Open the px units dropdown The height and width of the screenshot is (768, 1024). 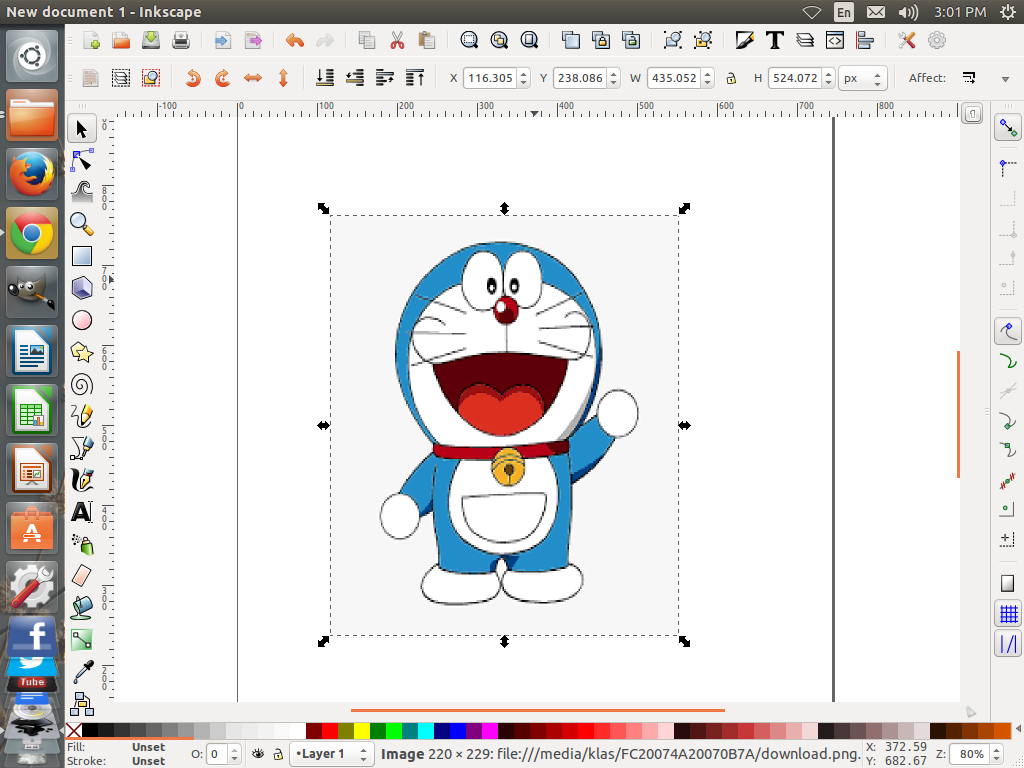pos(863,78)
